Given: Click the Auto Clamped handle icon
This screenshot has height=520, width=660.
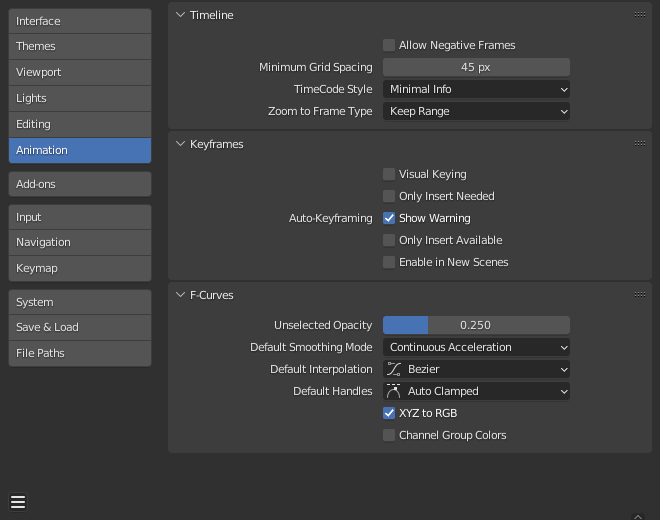Looking at the screenshot, I should pos(394,391).
